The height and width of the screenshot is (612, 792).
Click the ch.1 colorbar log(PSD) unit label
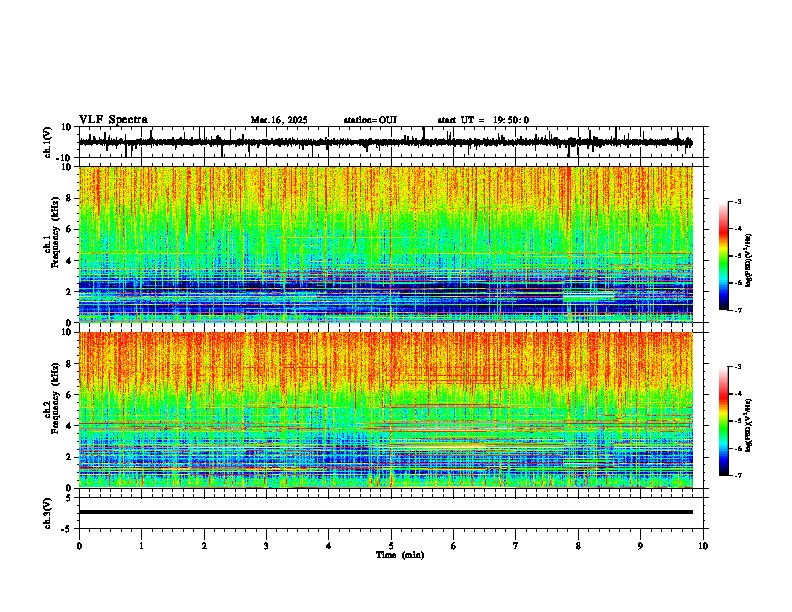749,261
